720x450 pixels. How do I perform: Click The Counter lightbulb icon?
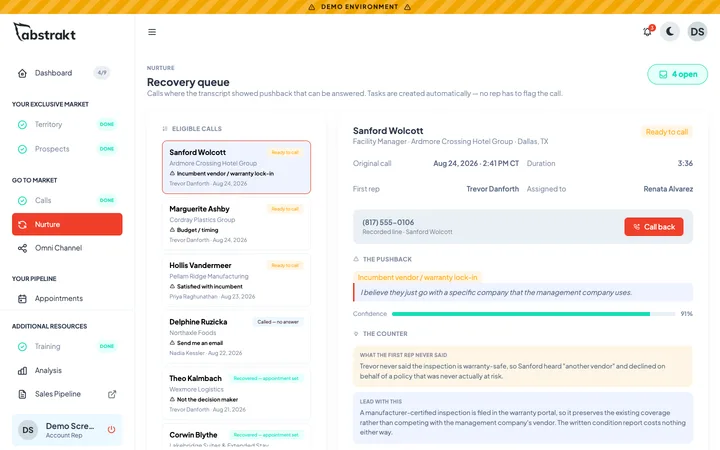pyautogui.click(x=356, y=334)
